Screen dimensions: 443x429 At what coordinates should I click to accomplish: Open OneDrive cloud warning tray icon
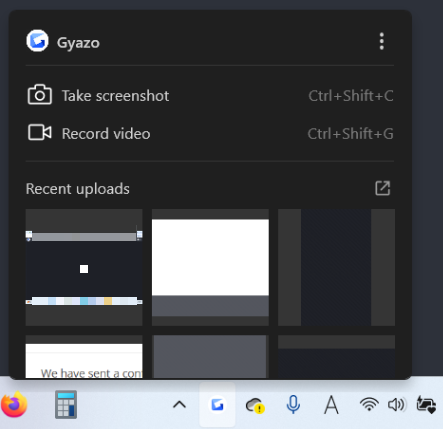coord(255,405)
